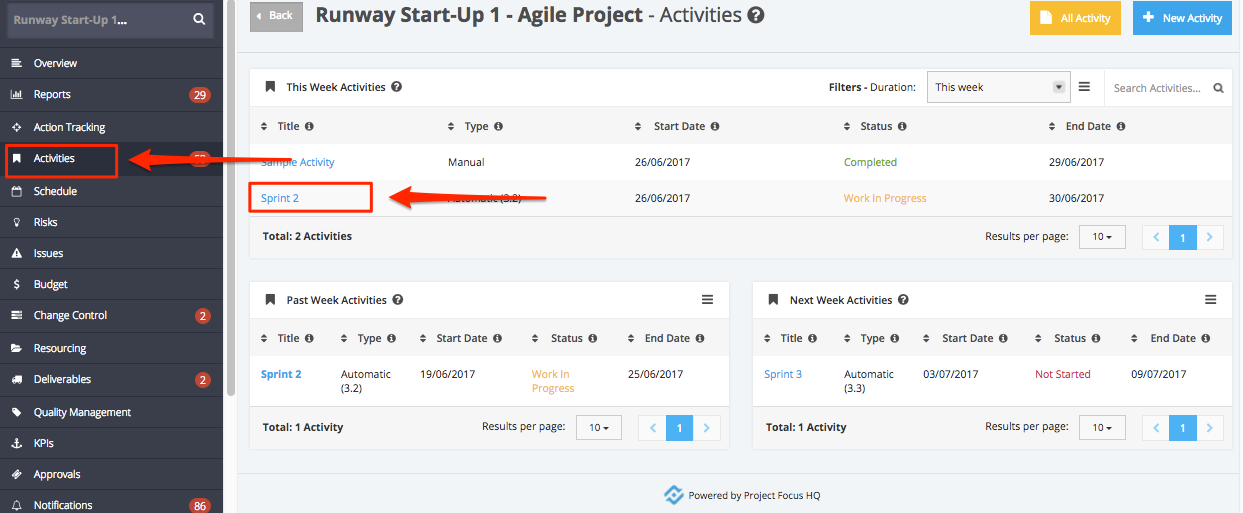Click the Project Focus HQ footer logo
Viewport: 1243px width, 513px height.
click(x=674, y=495)
